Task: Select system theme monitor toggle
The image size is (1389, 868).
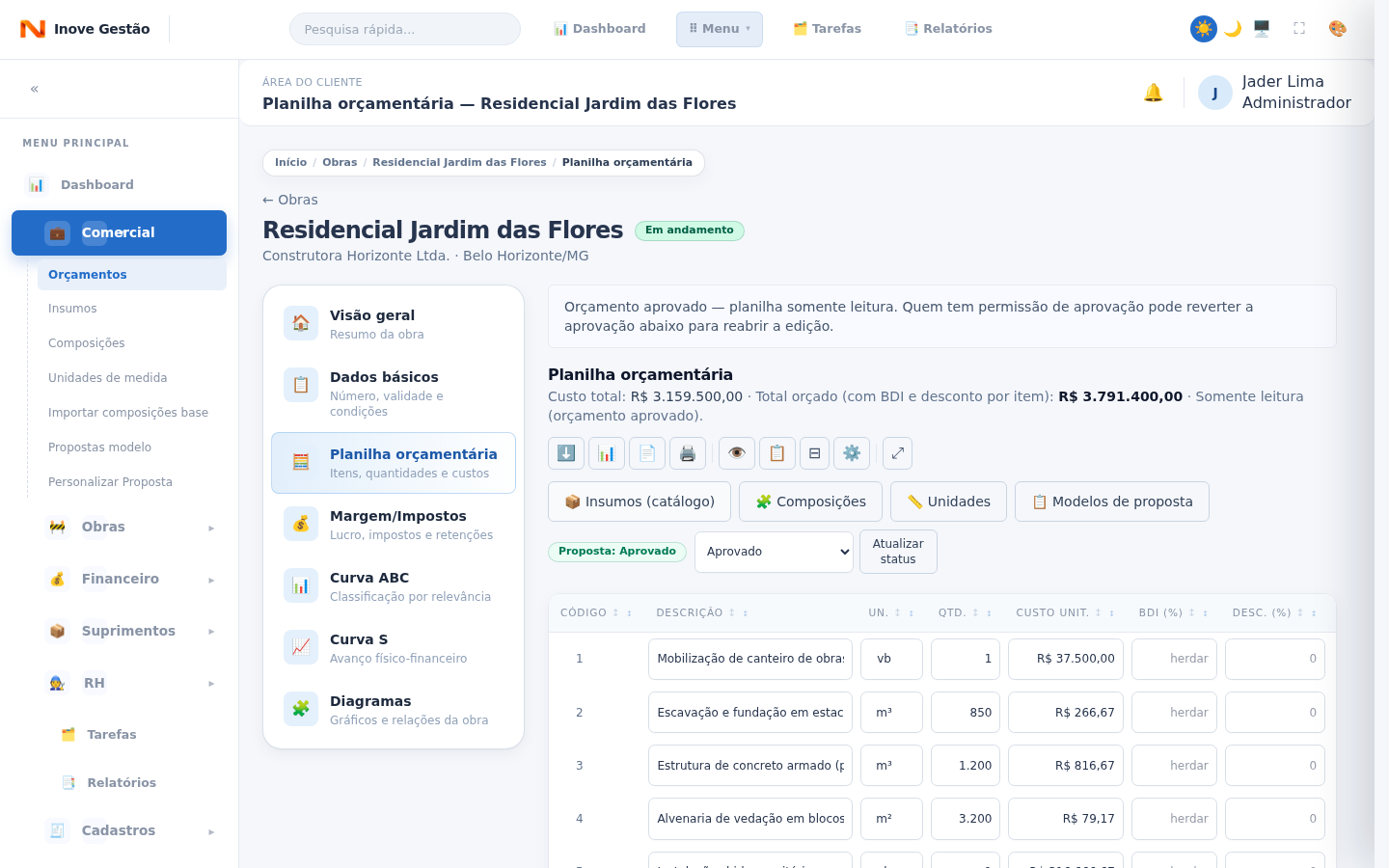Action: coord(1262,29)
